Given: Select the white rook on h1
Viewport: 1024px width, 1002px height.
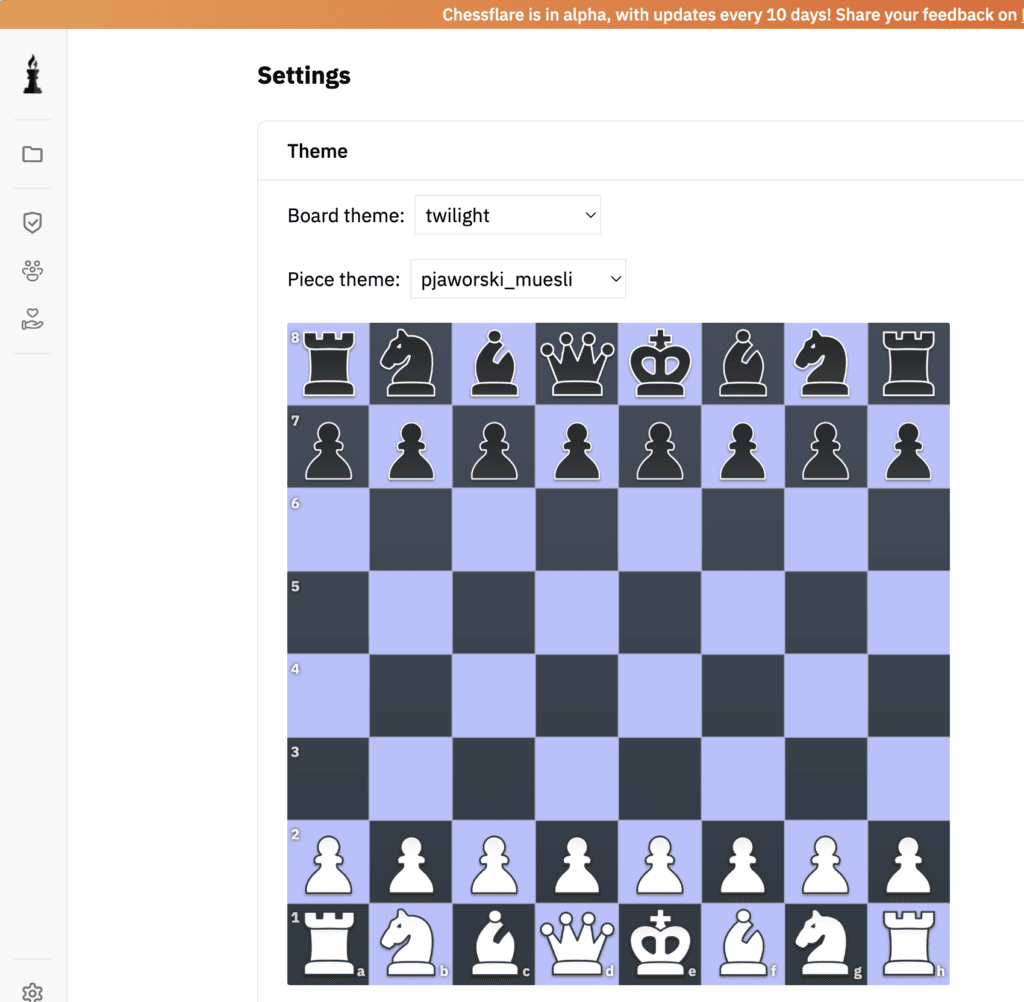Looking at the screenshot, I should 908,944.
